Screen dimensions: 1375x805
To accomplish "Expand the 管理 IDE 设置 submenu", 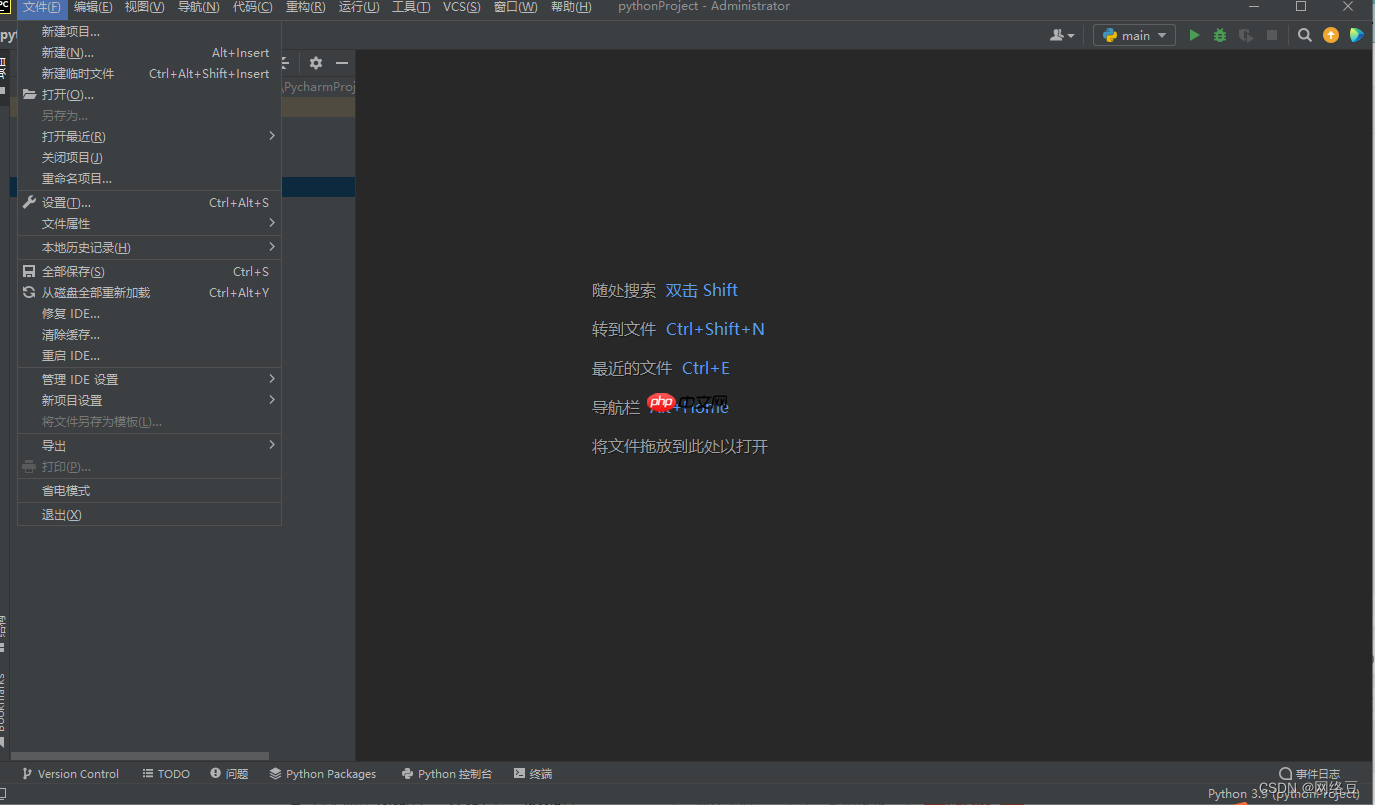I will pos(79,379).
